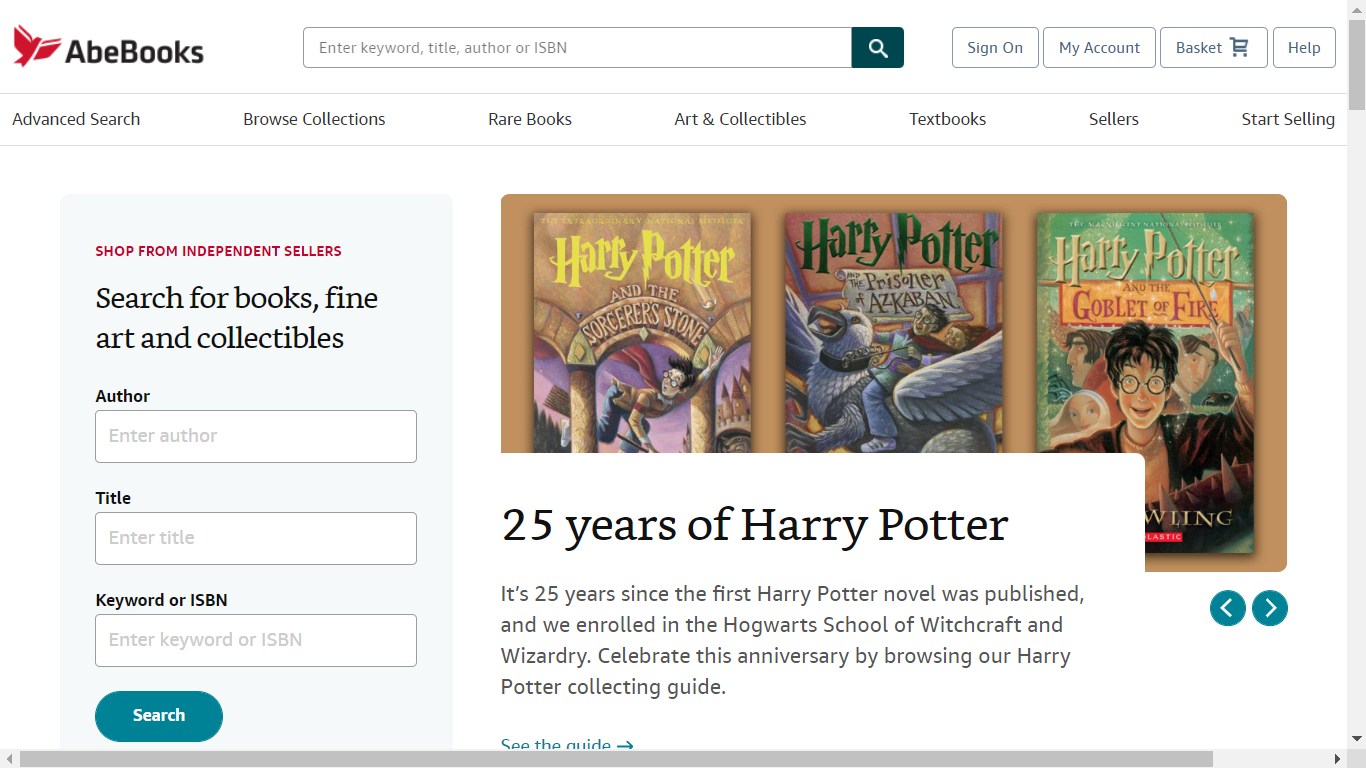Image resolution: width=1366 pixels, height=768 pixels.
Task: Click the Sign On button
Action: pos(994,48)
